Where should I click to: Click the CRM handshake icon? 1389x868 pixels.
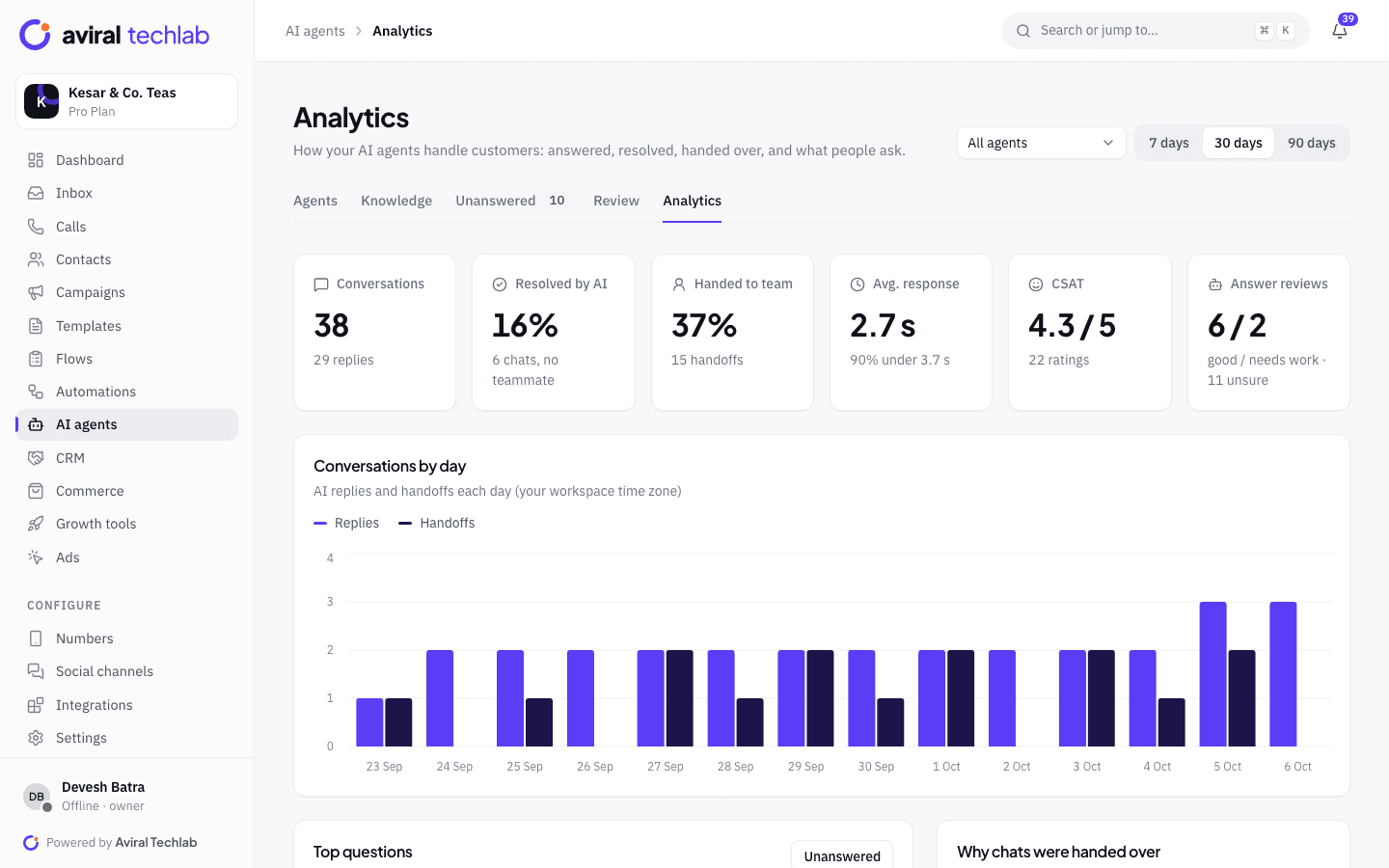coord(36,458)
